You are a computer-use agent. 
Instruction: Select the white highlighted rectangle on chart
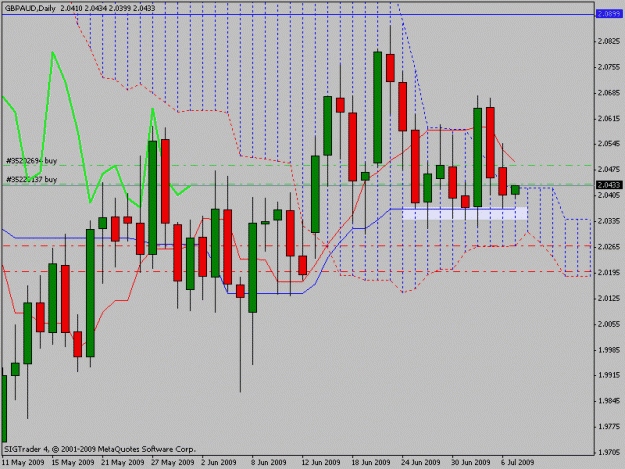click(x=465, y=214)
